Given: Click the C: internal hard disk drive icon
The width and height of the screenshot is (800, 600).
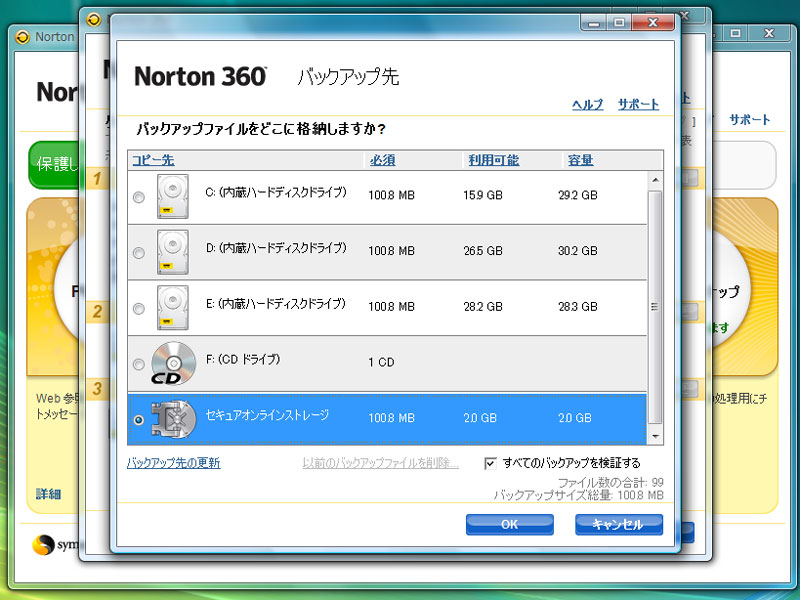Looking at the screenshot, I should point(172,196).
